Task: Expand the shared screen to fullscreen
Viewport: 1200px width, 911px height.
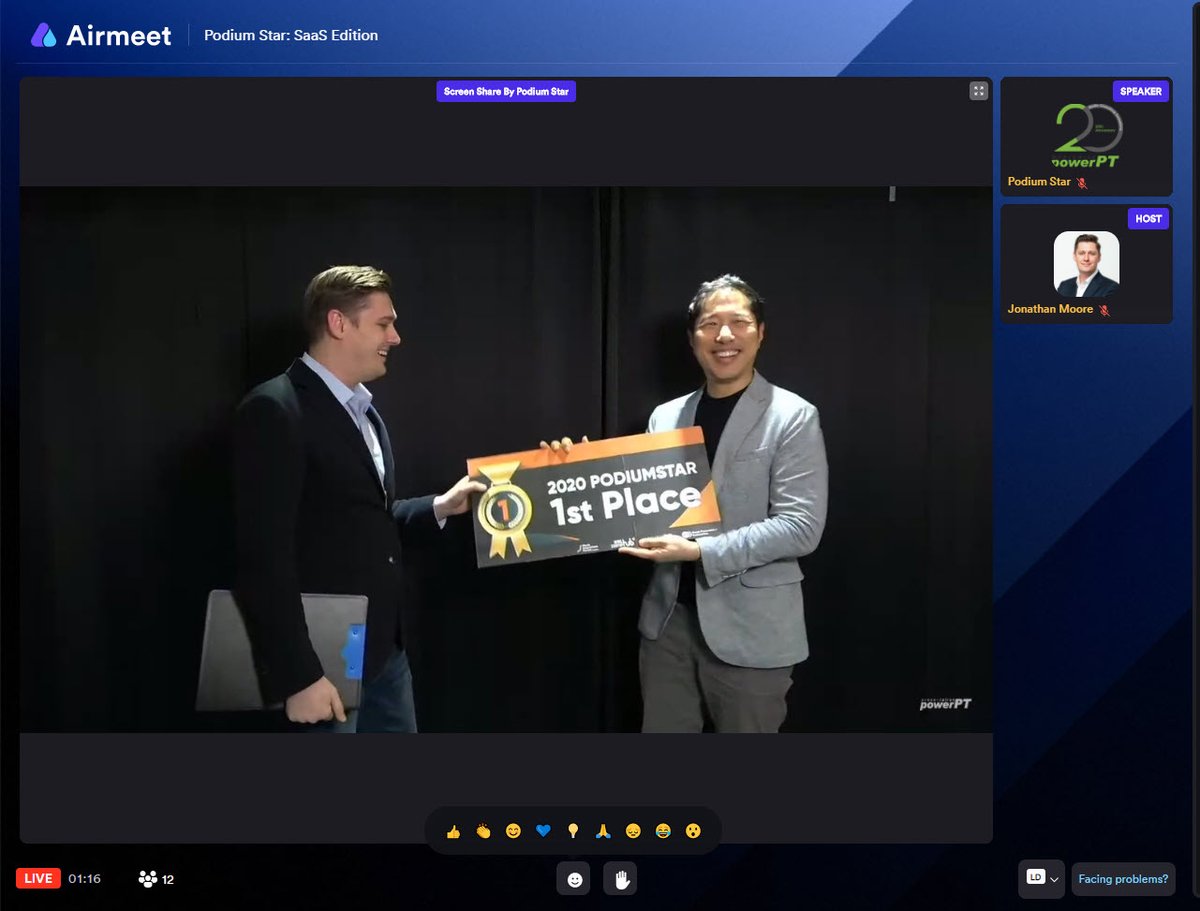Action: (978, 91)
